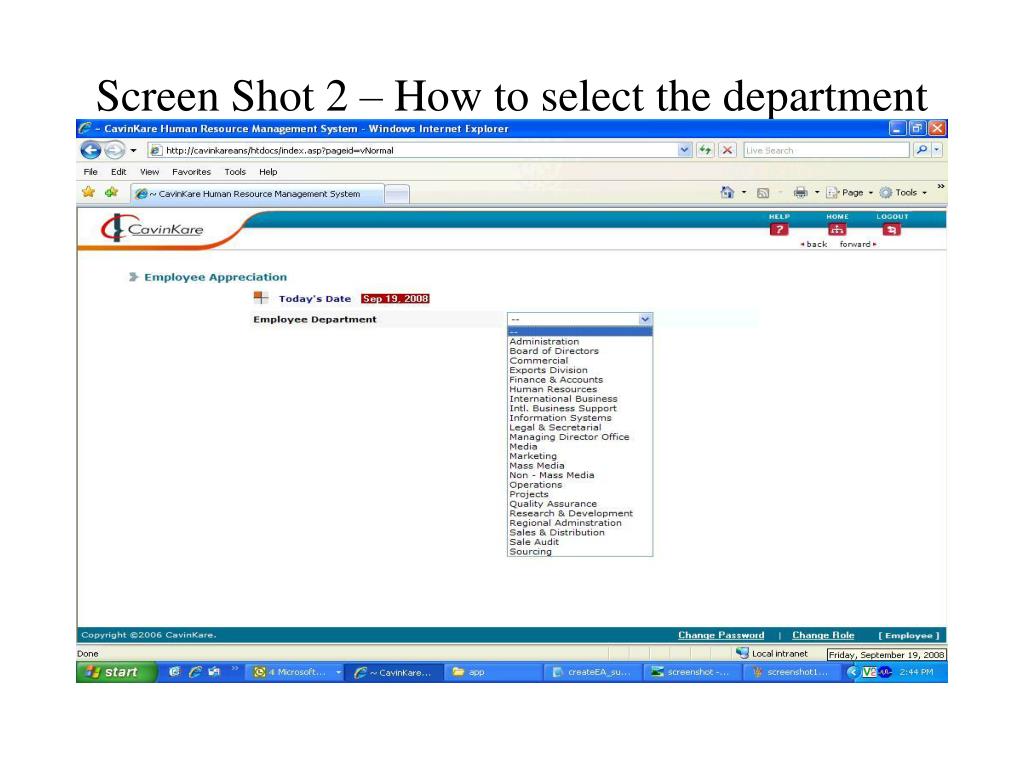Click the RSS feeds toolbar icon
Image resolution: width=1024 pixels, height=768 pixels.
click(763, 193)
